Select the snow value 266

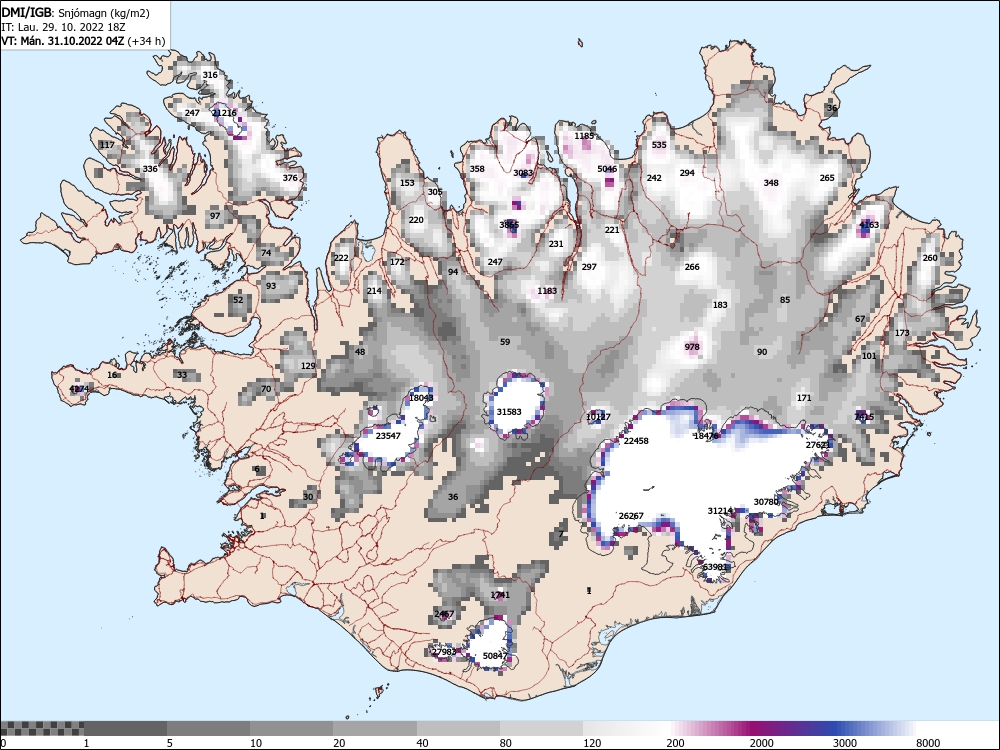(692, 267)
